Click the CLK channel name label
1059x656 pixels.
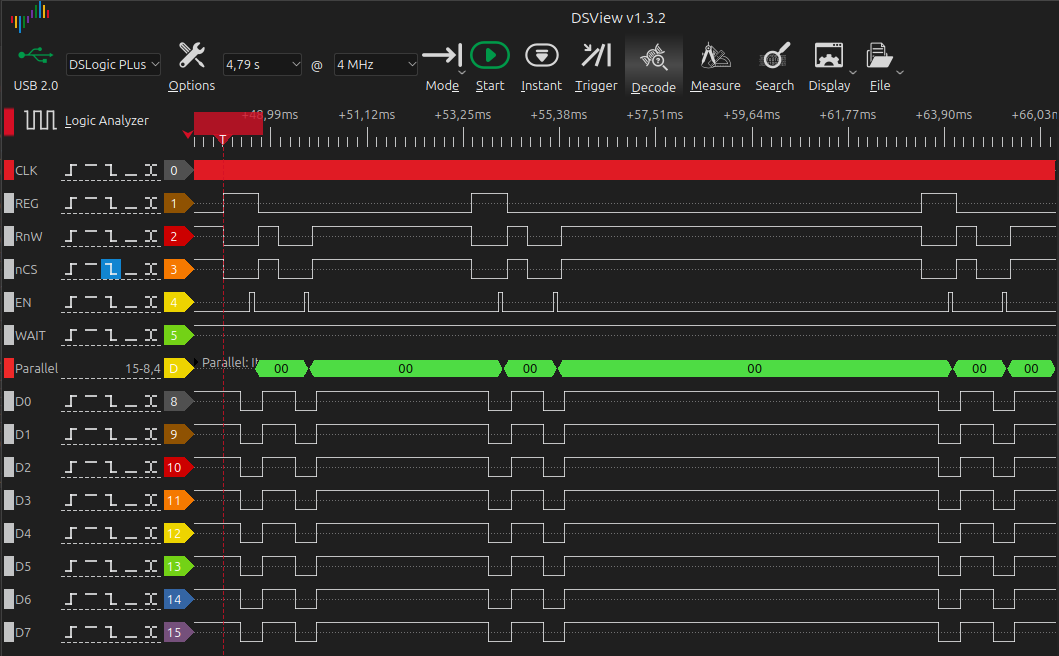point(27,171)
